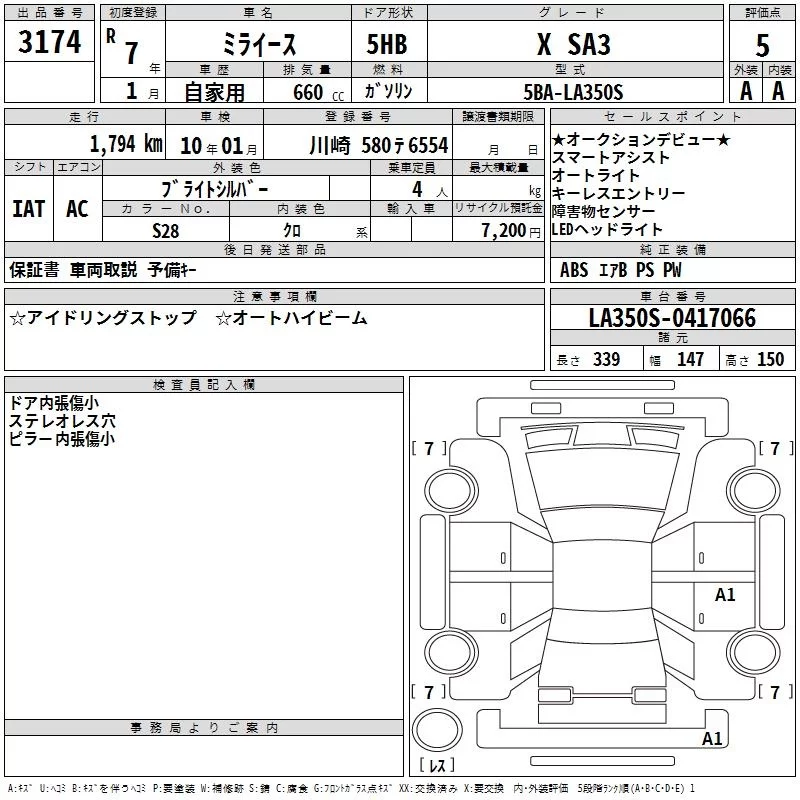Click the overall evaluation score 5
The image size is (800, 800).
[762, 46]
